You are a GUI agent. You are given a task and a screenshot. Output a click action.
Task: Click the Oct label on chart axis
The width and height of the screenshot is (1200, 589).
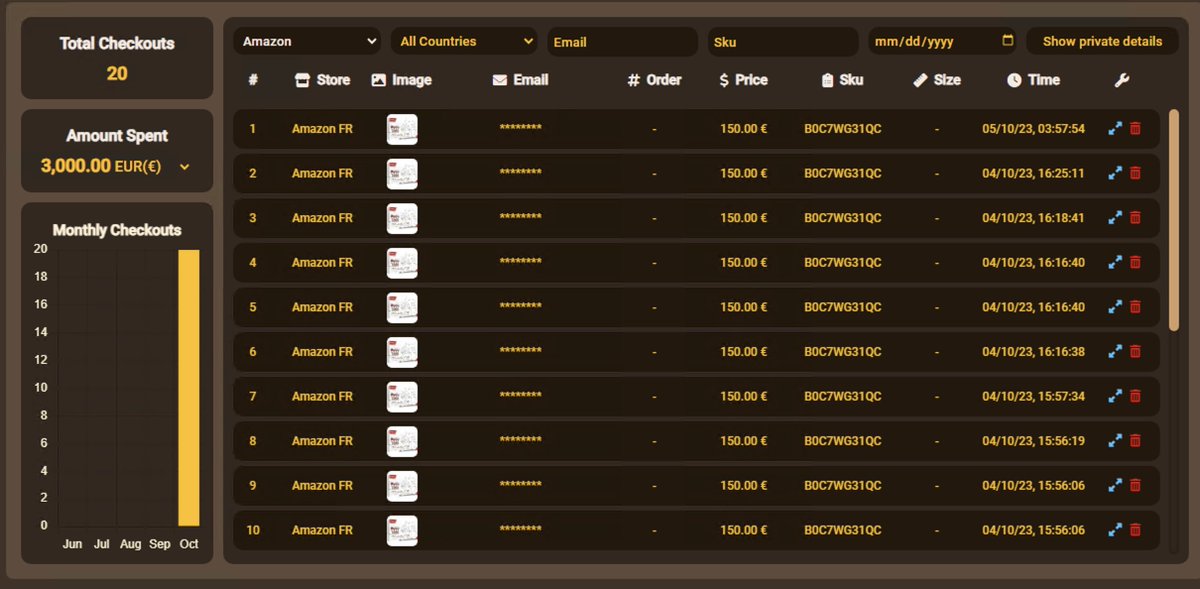(189, 544)
